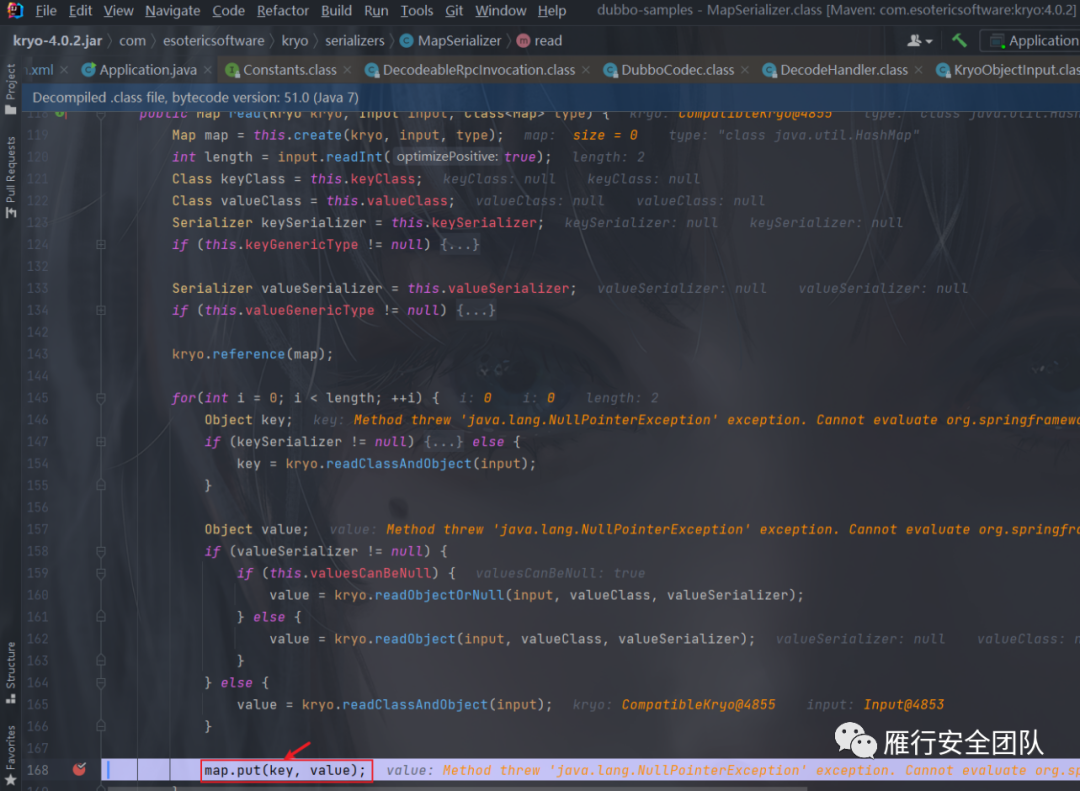This screenshot has width=1080, height=791.
Task: Expand the {...} placeholder after keyGenericType check
Action: tap(459, 245)
